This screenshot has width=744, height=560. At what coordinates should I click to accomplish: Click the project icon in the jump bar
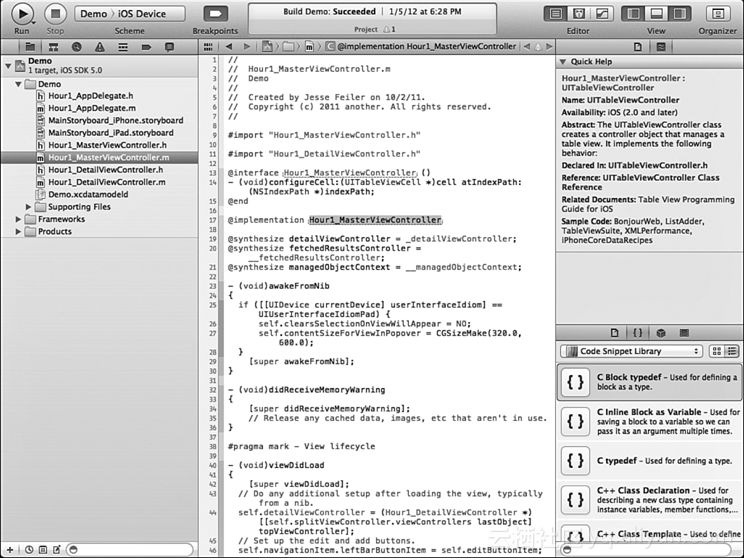tap(267, 47)
